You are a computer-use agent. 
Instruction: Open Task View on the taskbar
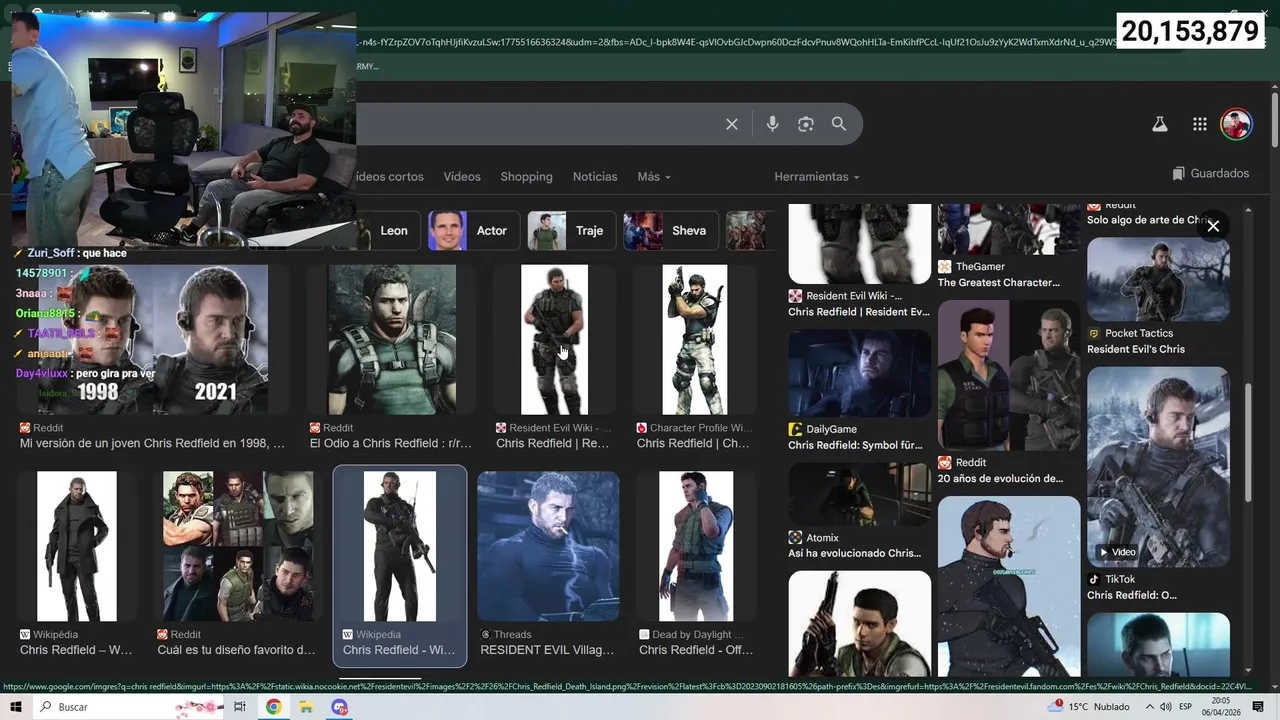click(x=240, y=707)
